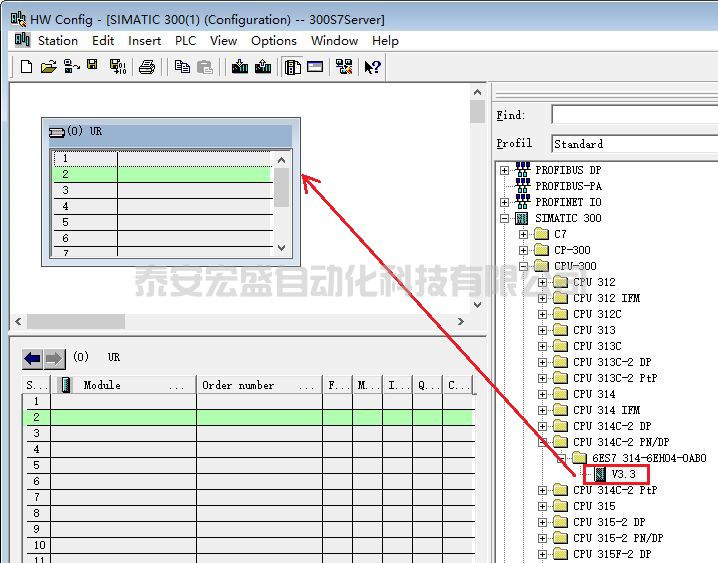Click the context Help arrow icon
Viewport: 718px width, 563px height.
(372, 67)
